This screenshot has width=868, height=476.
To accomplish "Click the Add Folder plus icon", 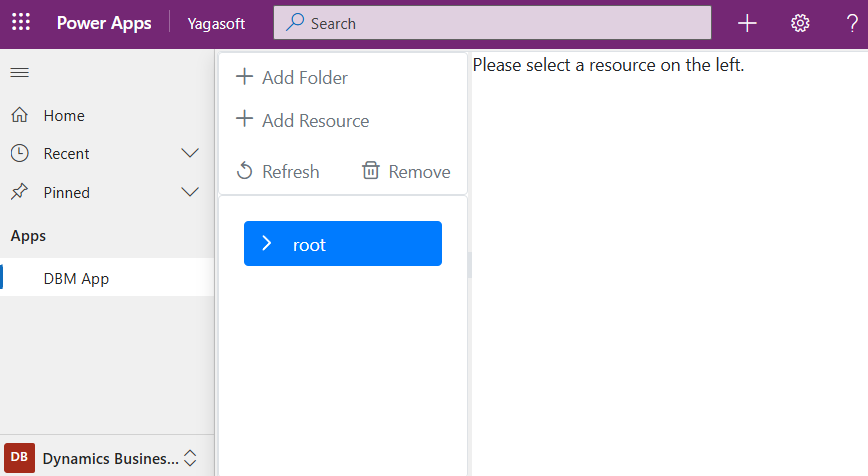I will (x=245, y=76).
